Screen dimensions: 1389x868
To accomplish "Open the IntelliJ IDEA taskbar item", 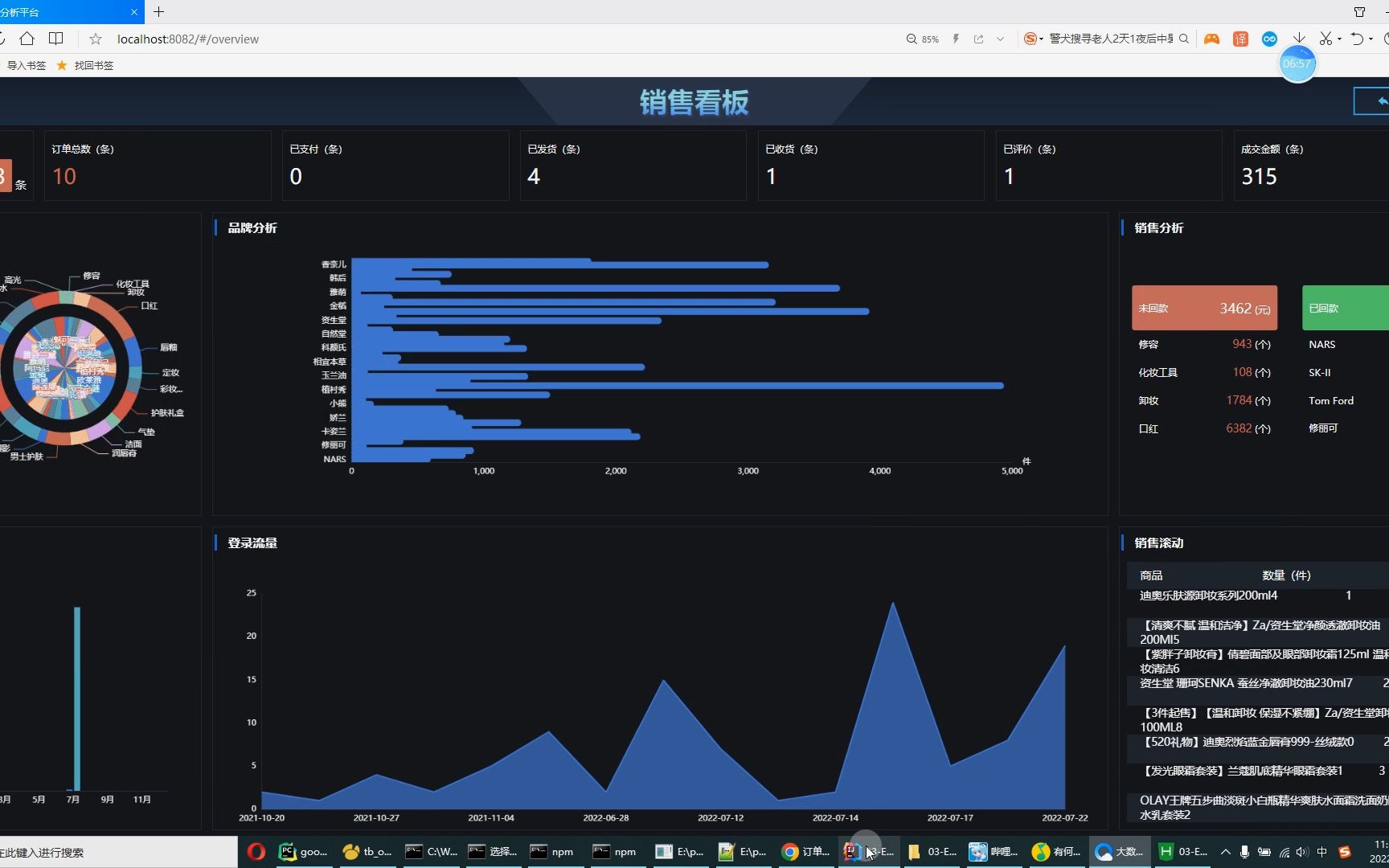I will [868, 851].
